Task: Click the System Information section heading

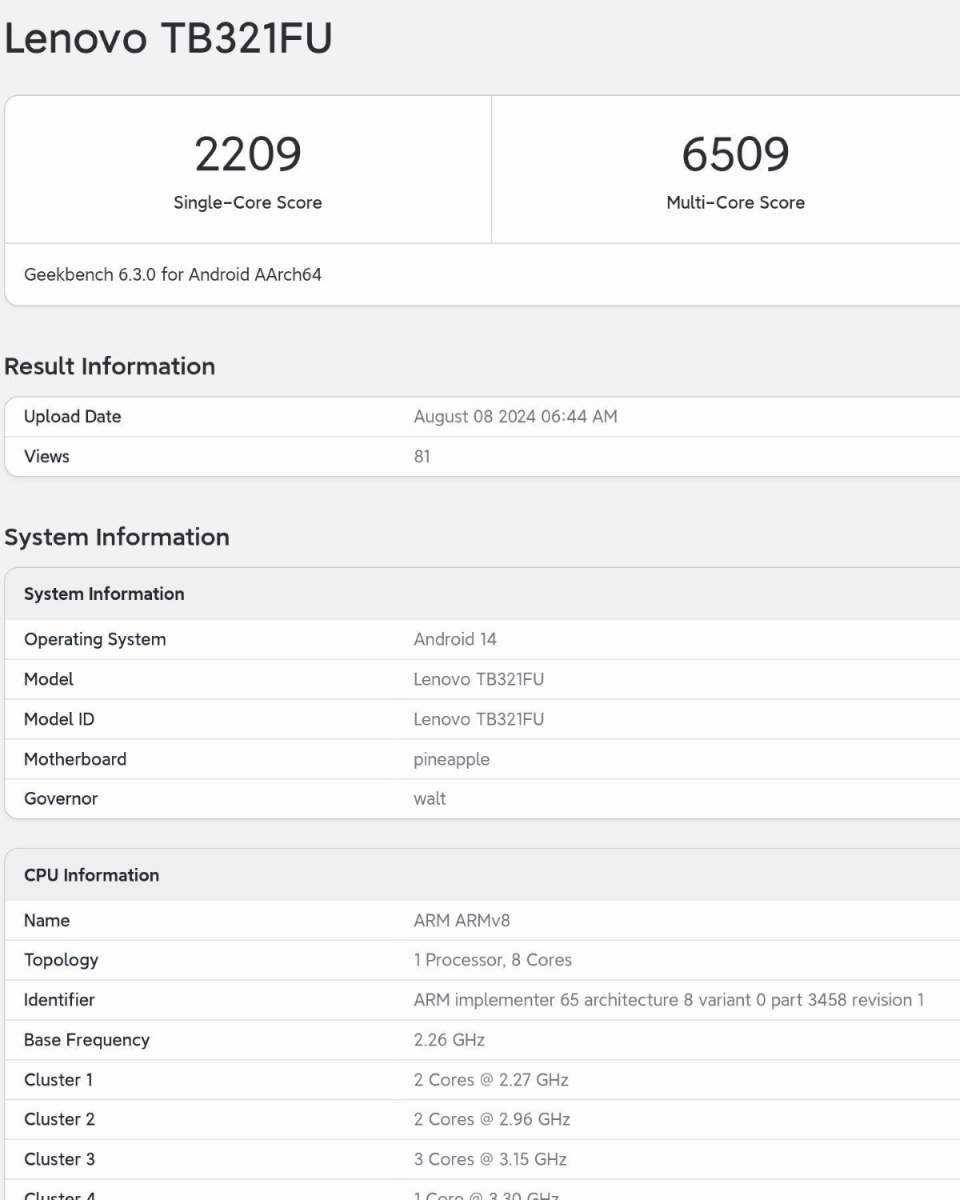Action: point(117,537)
